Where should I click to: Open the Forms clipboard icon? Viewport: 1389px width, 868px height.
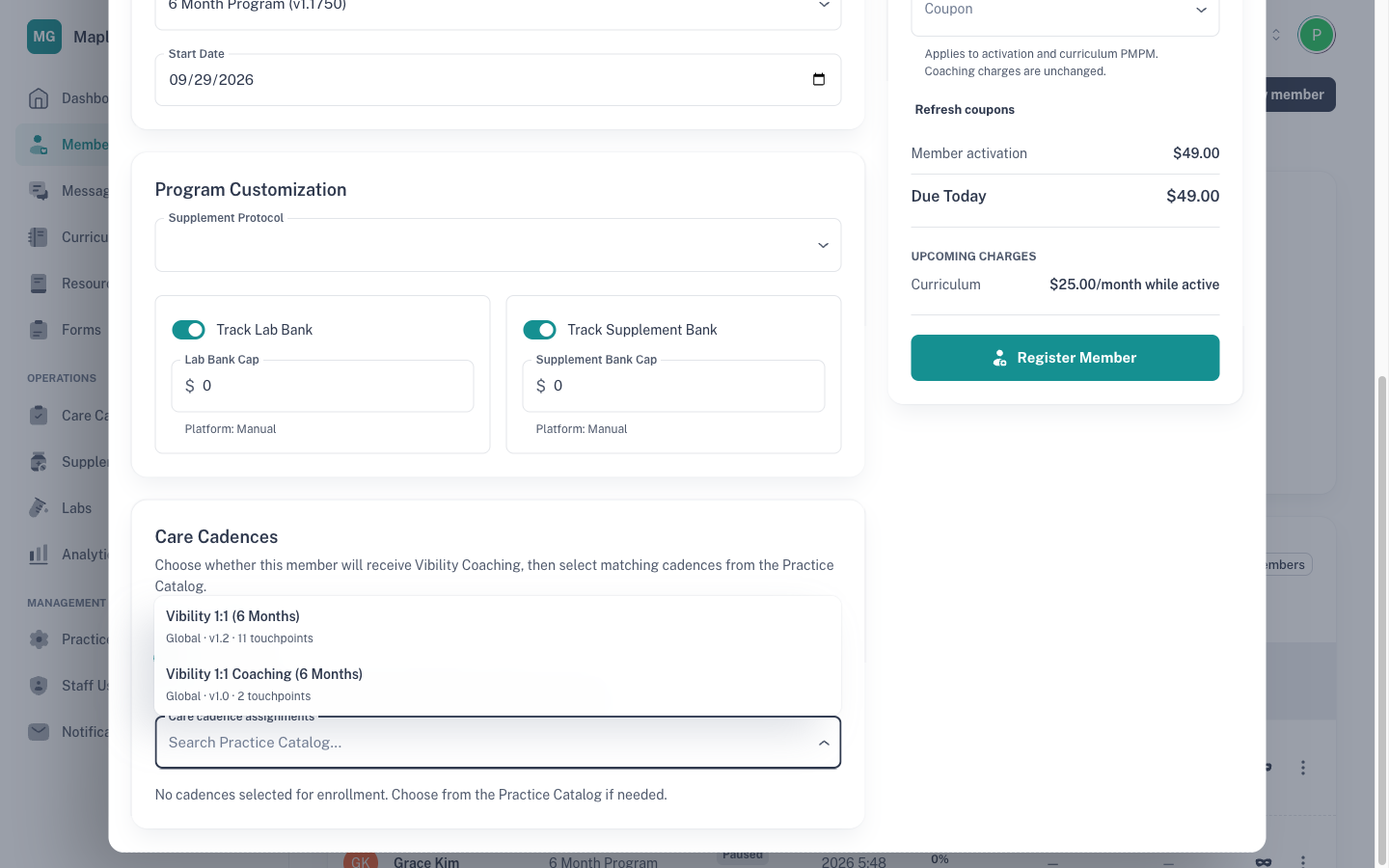click(39, 330)
